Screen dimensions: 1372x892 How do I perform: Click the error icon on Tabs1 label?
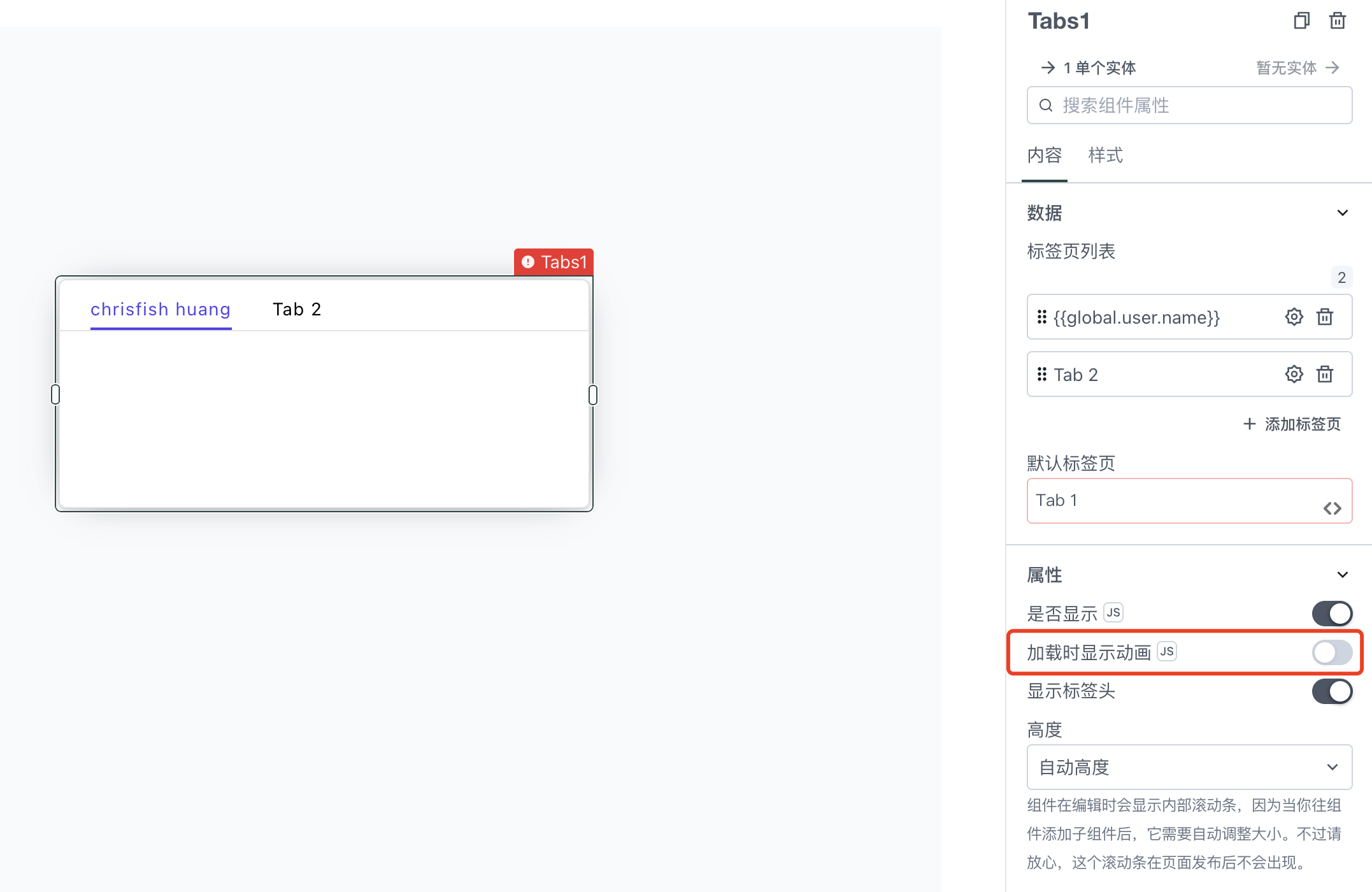click(528, 262)
